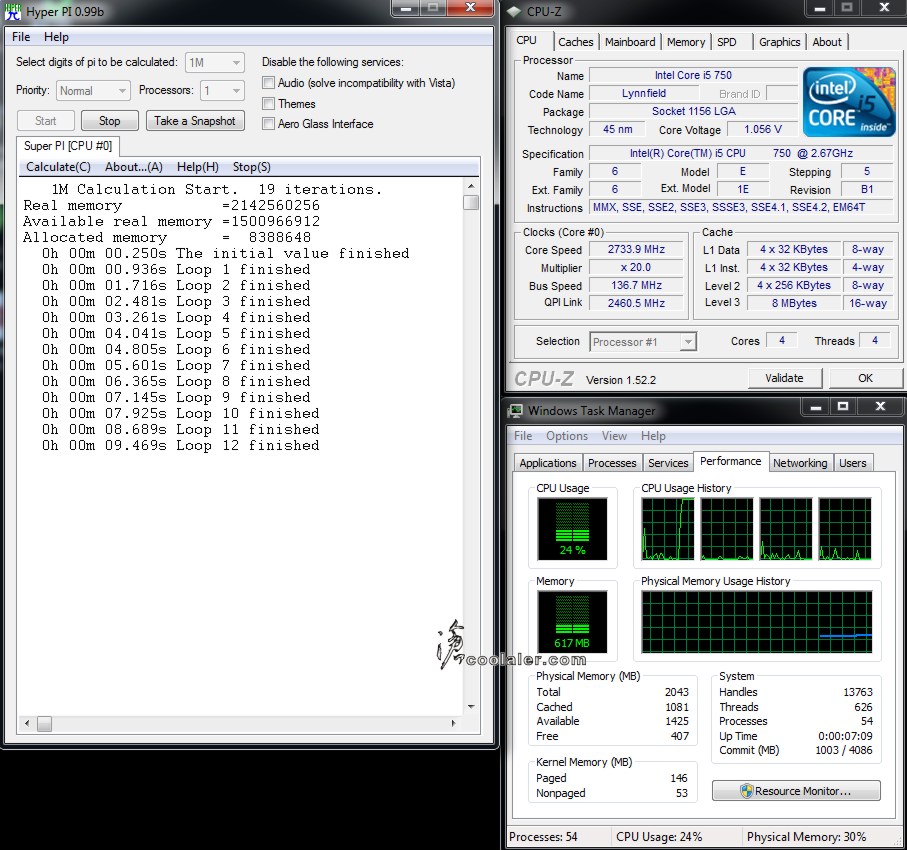Open the Hyper PI File menu
907x850 pixels.
point(21,37)
